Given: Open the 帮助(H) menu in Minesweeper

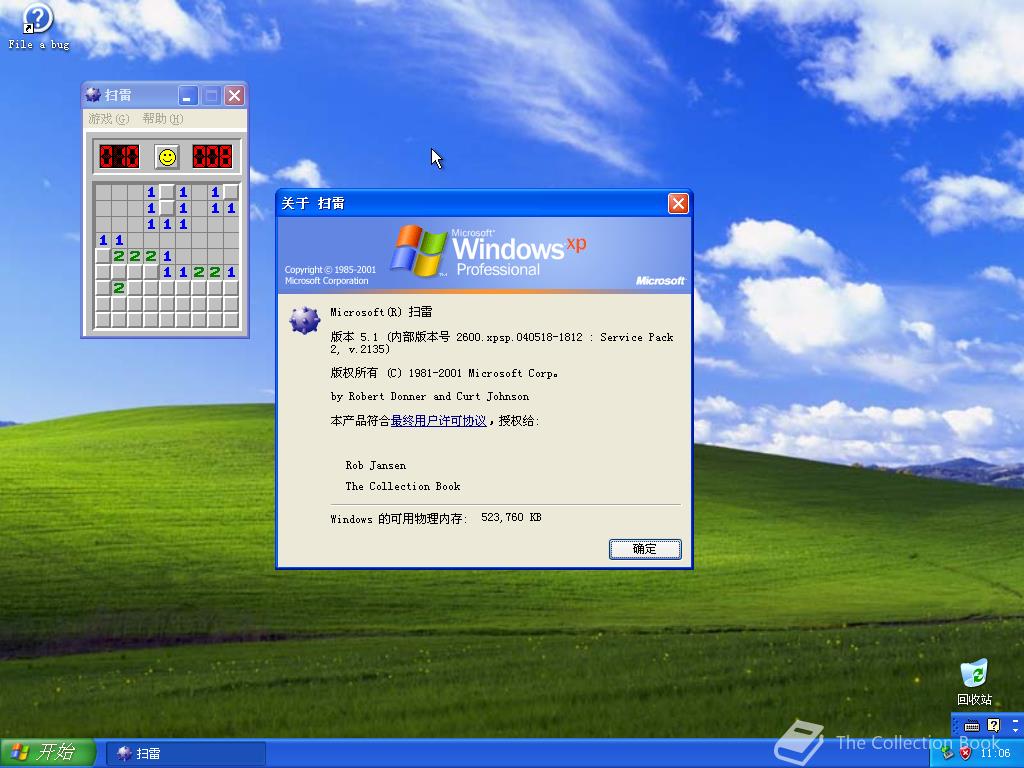Looking at the screenshot, I should 163,119.
